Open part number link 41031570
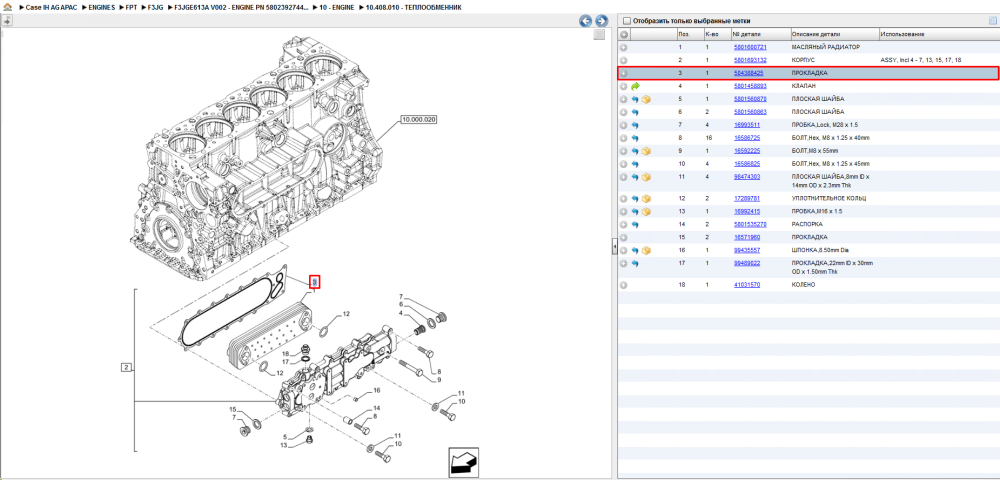 [747, 285]
